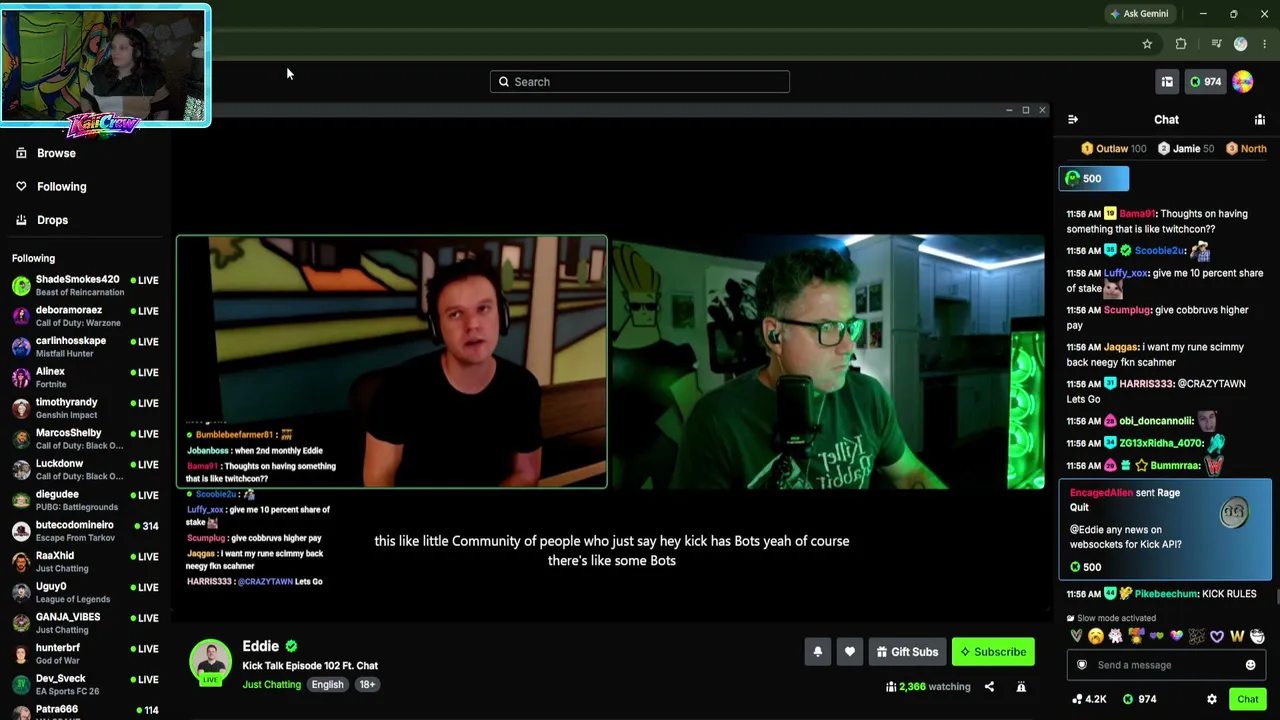Select the rainbow heart quick emote

click(1177, 636)
